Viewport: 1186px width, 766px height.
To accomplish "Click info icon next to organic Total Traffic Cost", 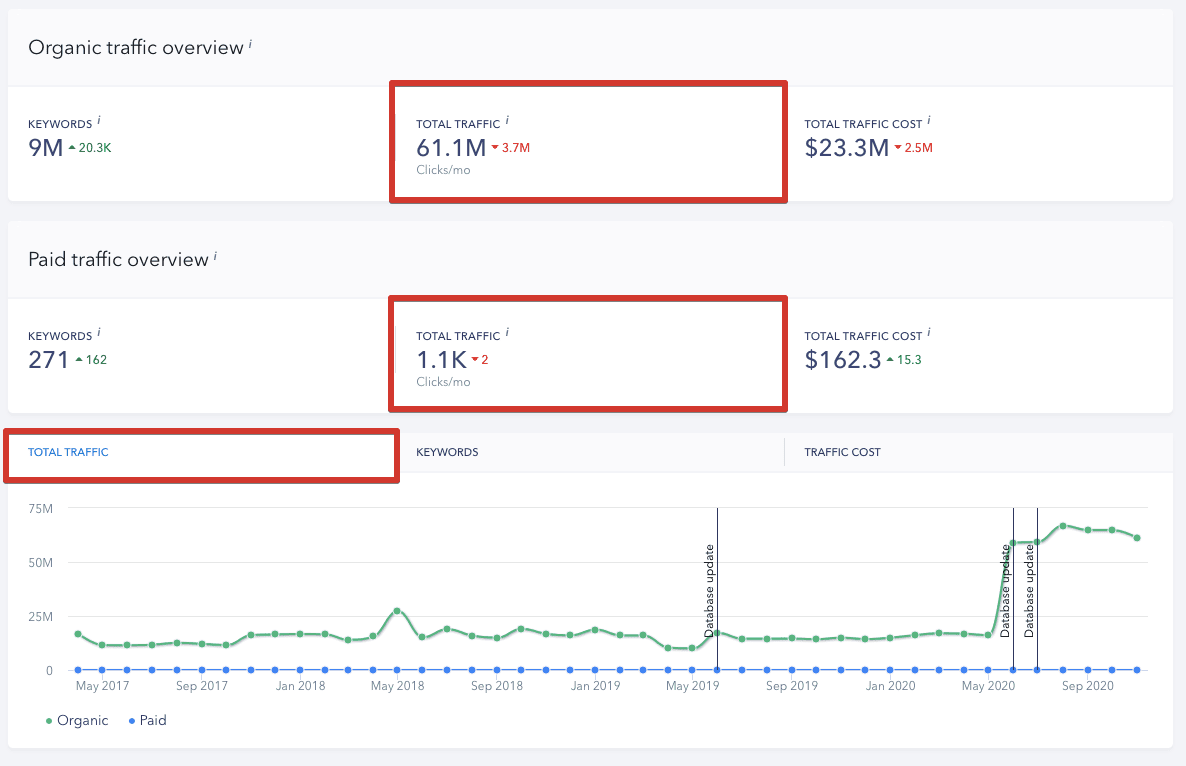I will click(929, 119).
